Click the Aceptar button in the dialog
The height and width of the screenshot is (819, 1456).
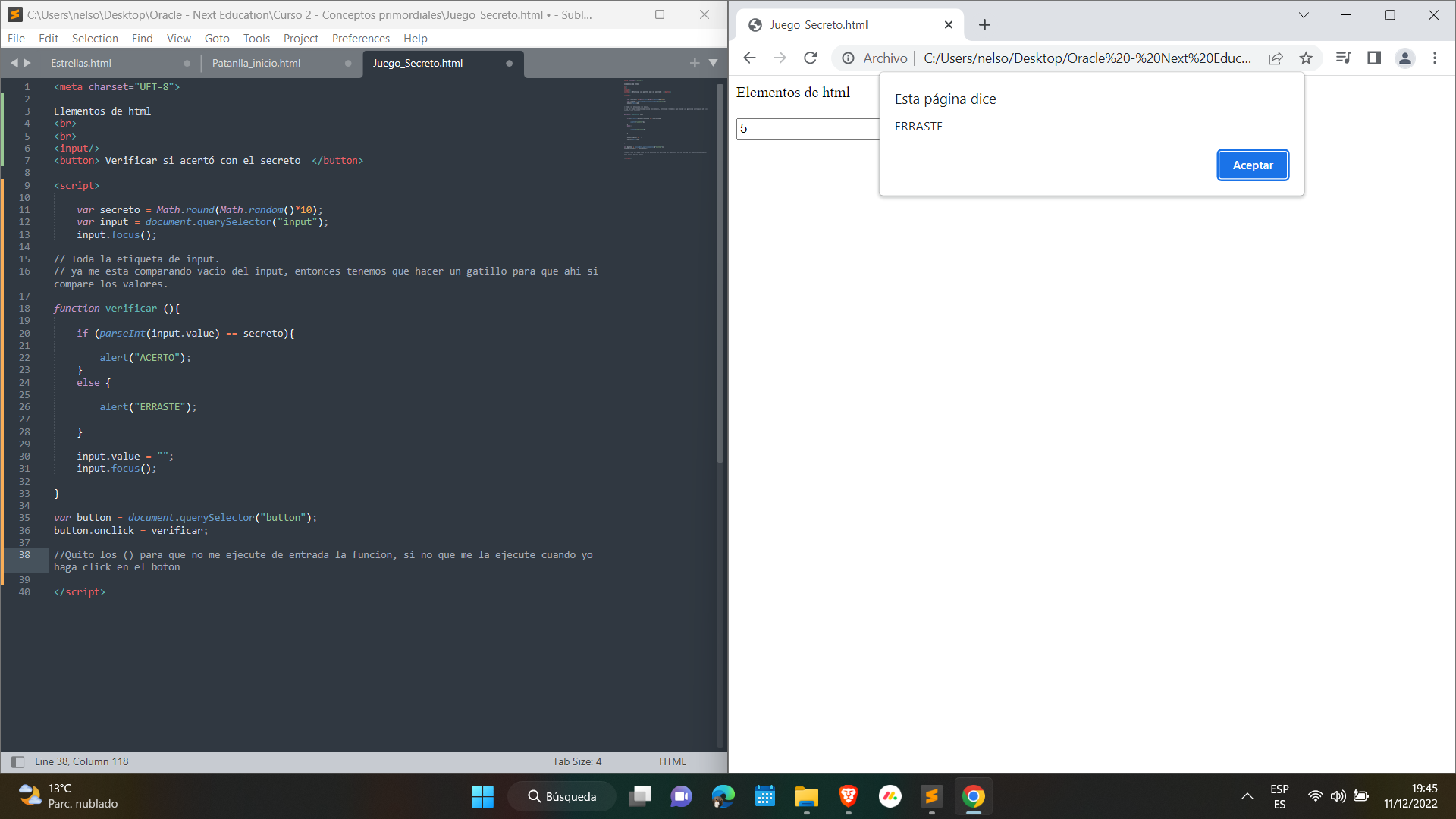point(1252,164)
